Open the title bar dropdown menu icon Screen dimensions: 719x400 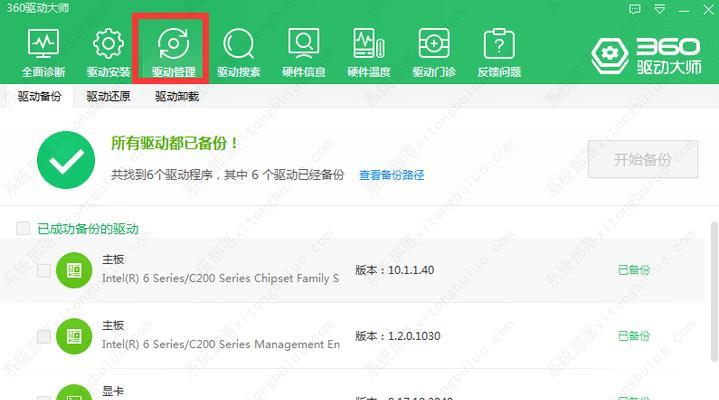pyautogui.click(x=659, y=9)
